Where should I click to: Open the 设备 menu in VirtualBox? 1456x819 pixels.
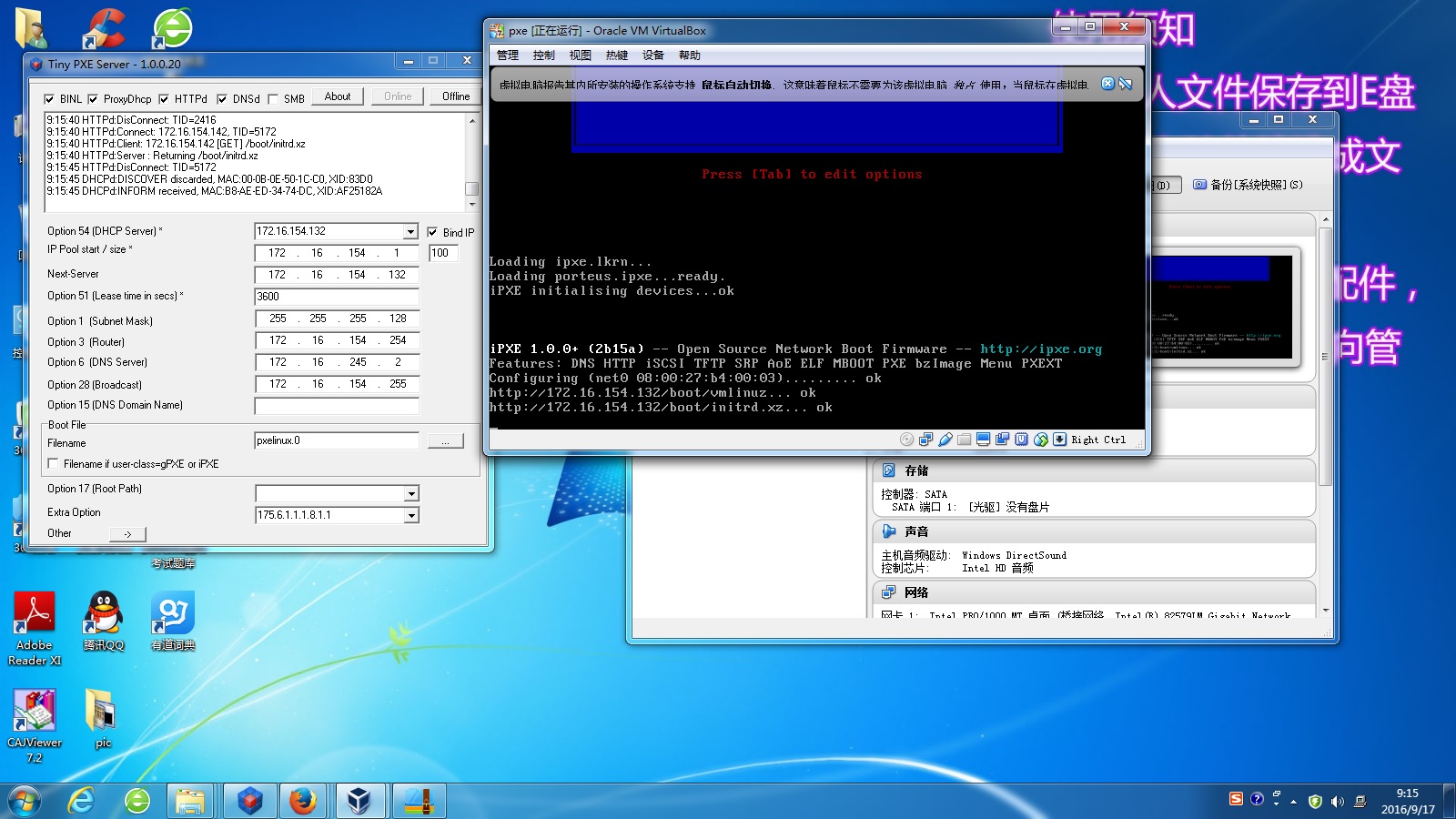pyautogui.click(x=653, y=56)
